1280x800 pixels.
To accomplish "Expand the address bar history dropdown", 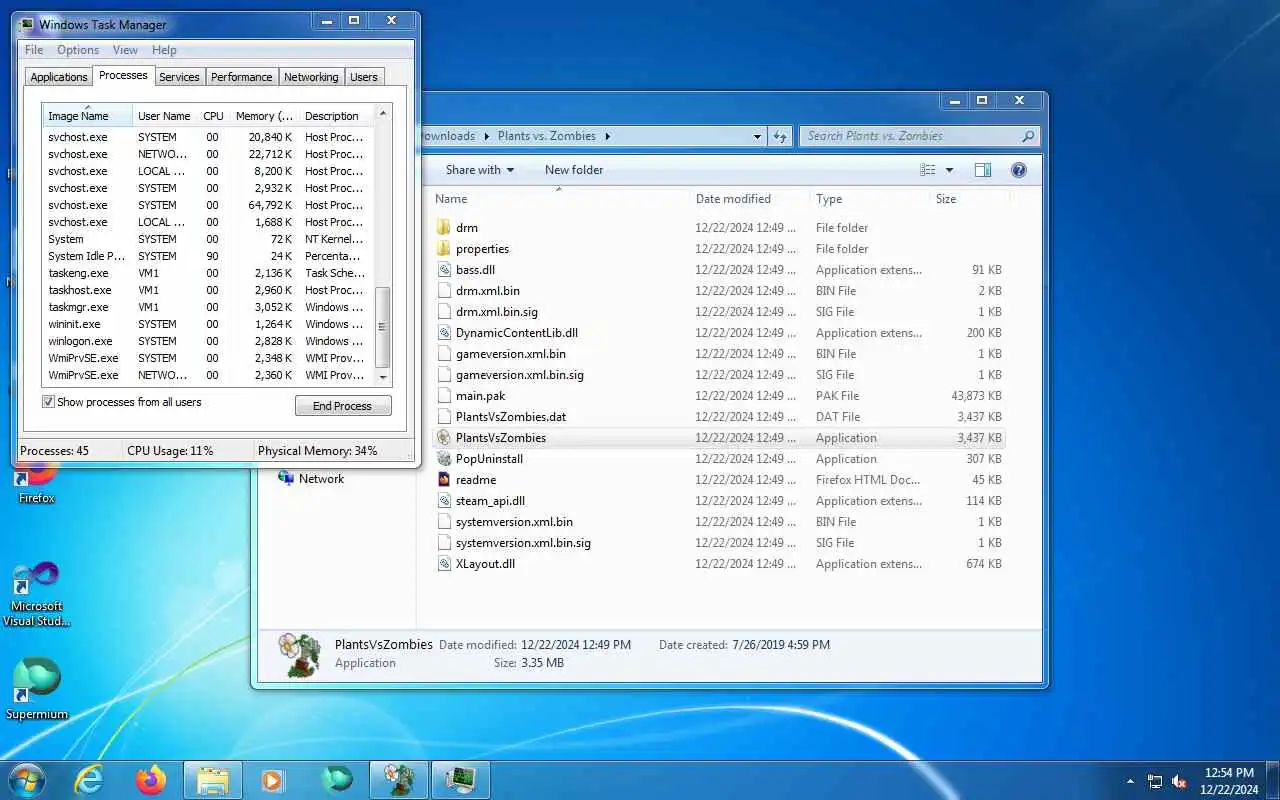I will pyautogui.click(x=757, y=136).
